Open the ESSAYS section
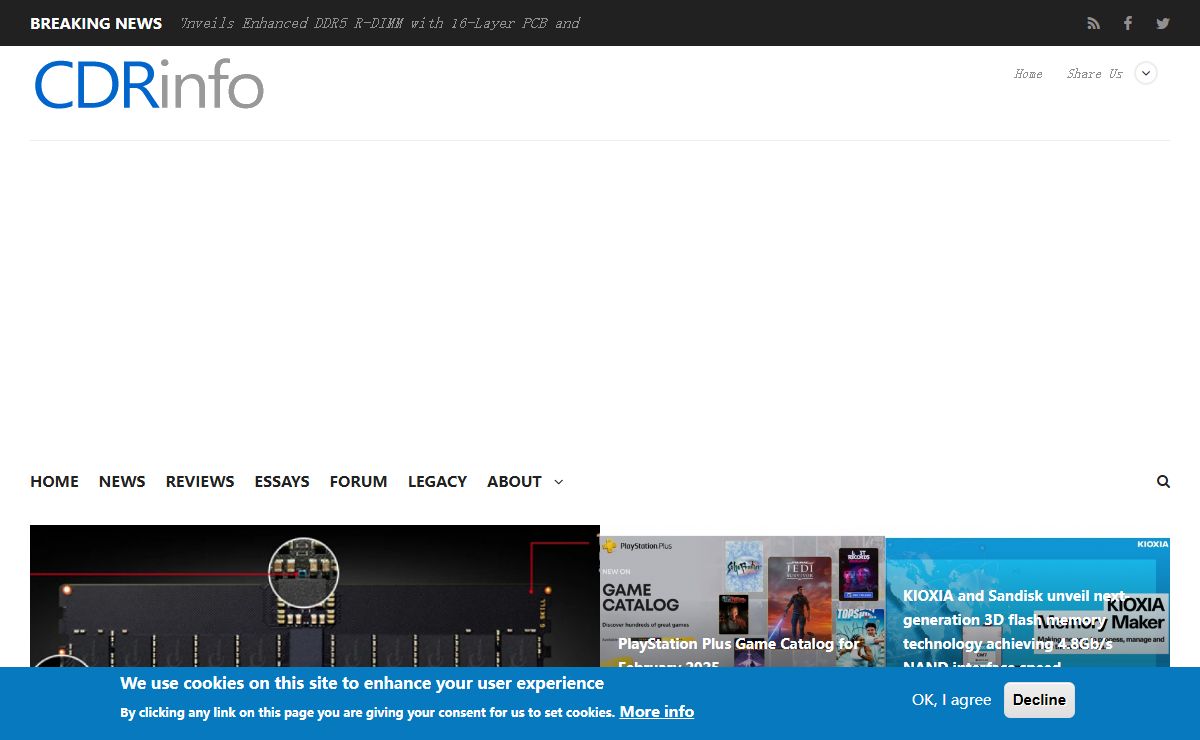The height and width of the screenshot is (740, 1200). (x=282, y=482)
